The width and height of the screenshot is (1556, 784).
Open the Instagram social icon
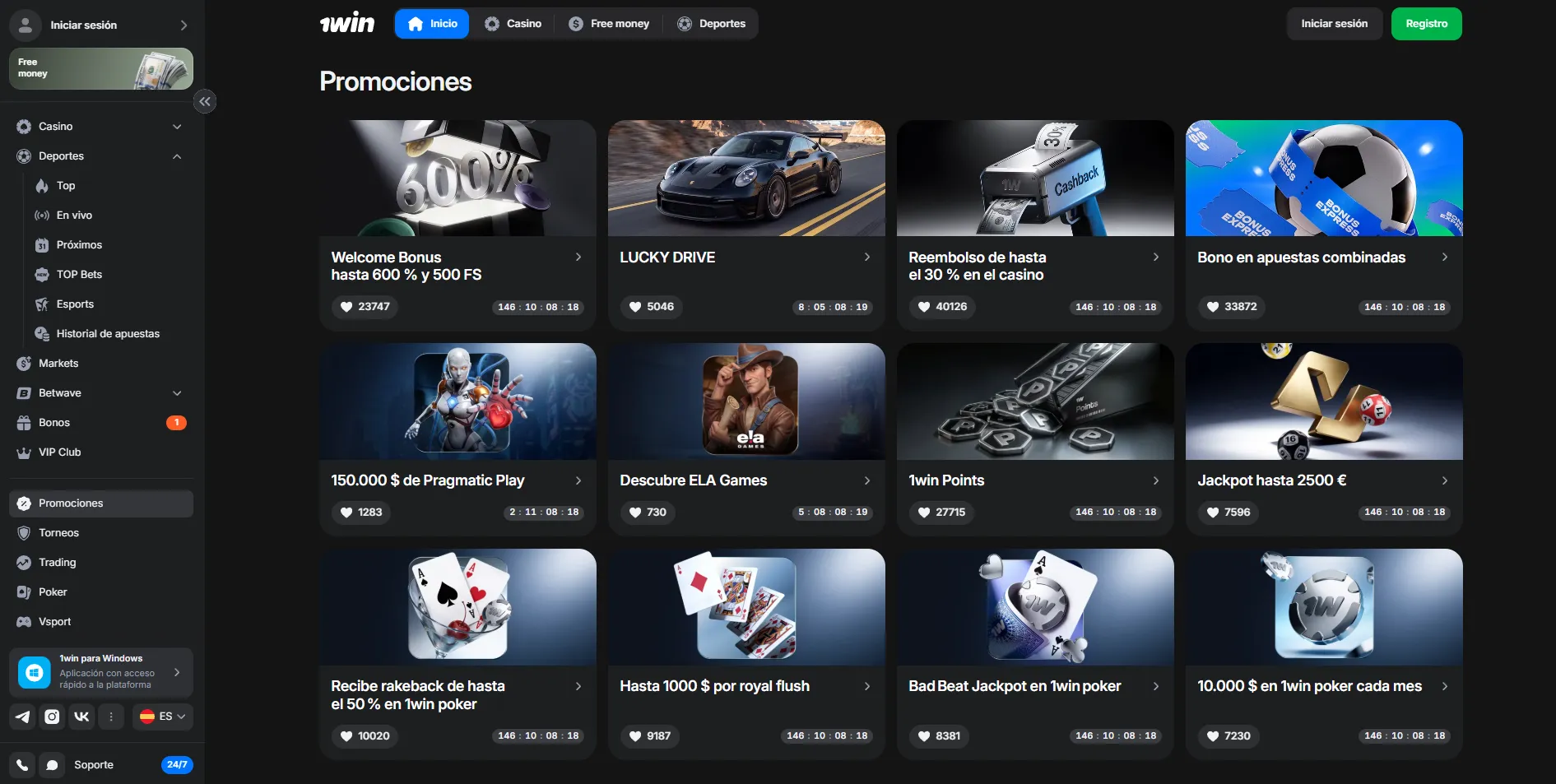click(x=52, y=717)
